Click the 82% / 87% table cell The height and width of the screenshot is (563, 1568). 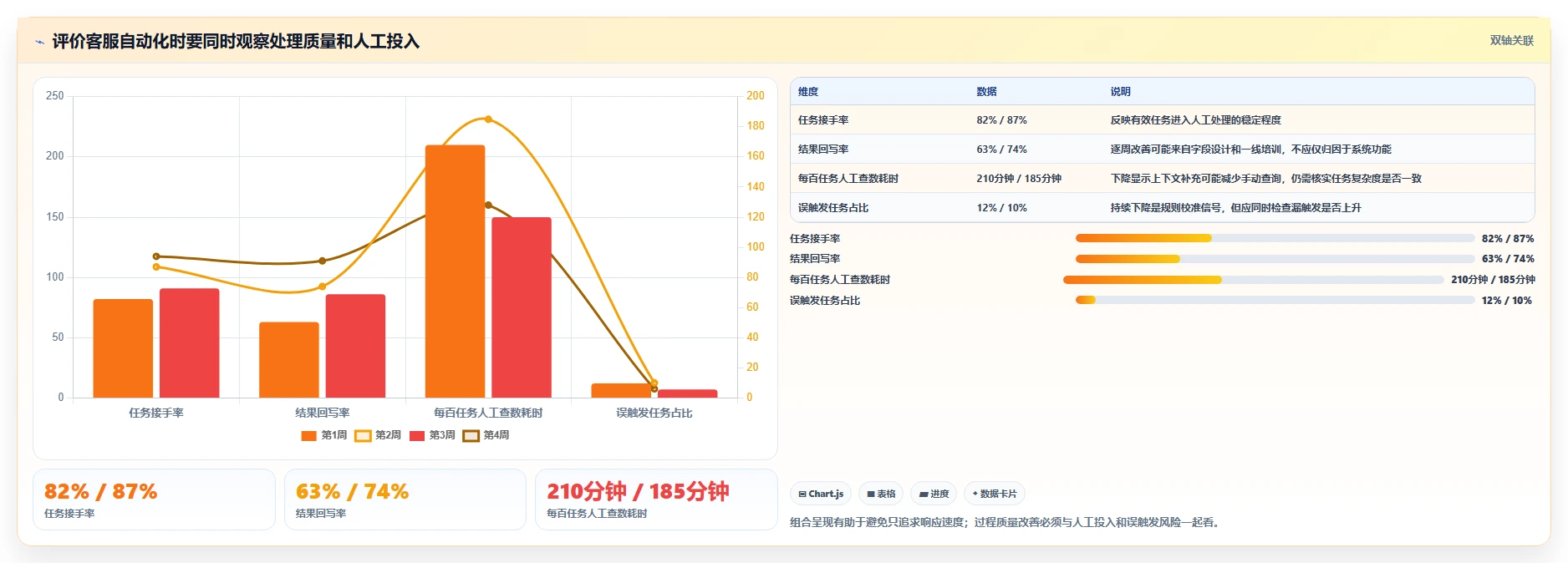[x=1001, y=120]
